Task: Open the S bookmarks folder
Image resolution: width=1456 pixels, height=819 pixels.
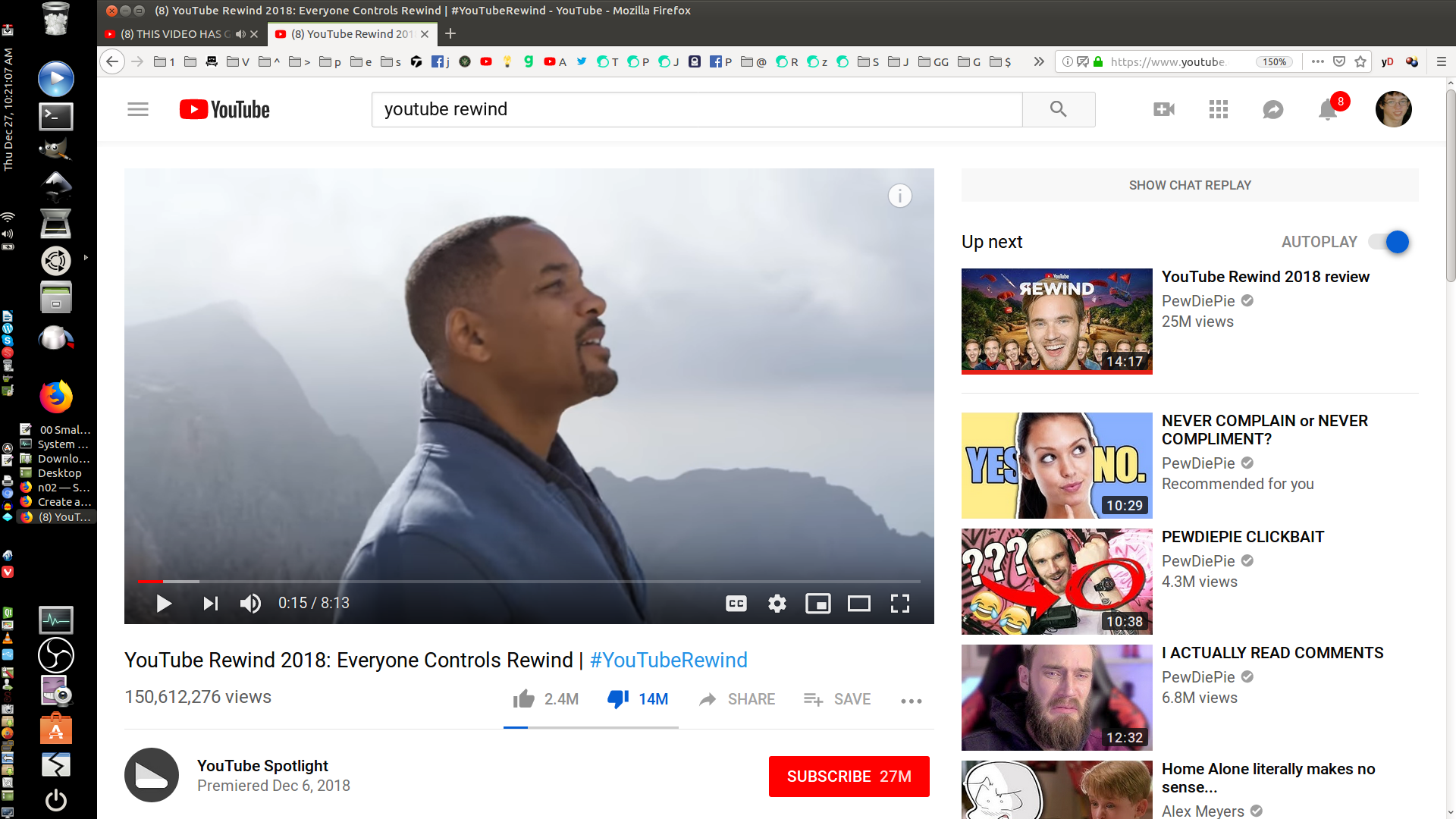Action: pos(868,62)
